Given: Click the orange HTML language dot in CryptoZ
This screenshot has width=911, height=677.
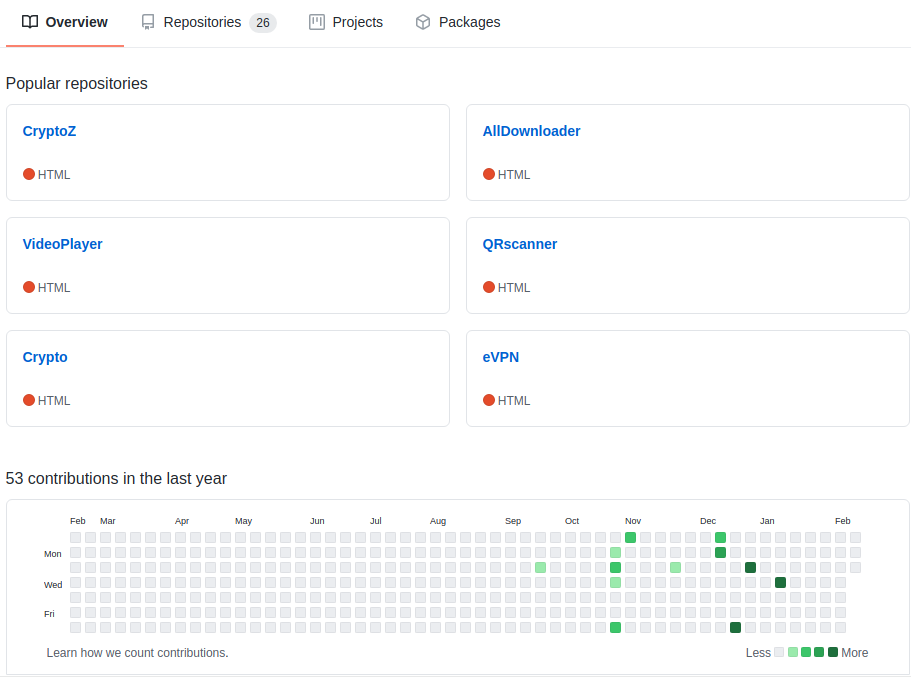Looking at the screenshot, I should coord(28,174).
